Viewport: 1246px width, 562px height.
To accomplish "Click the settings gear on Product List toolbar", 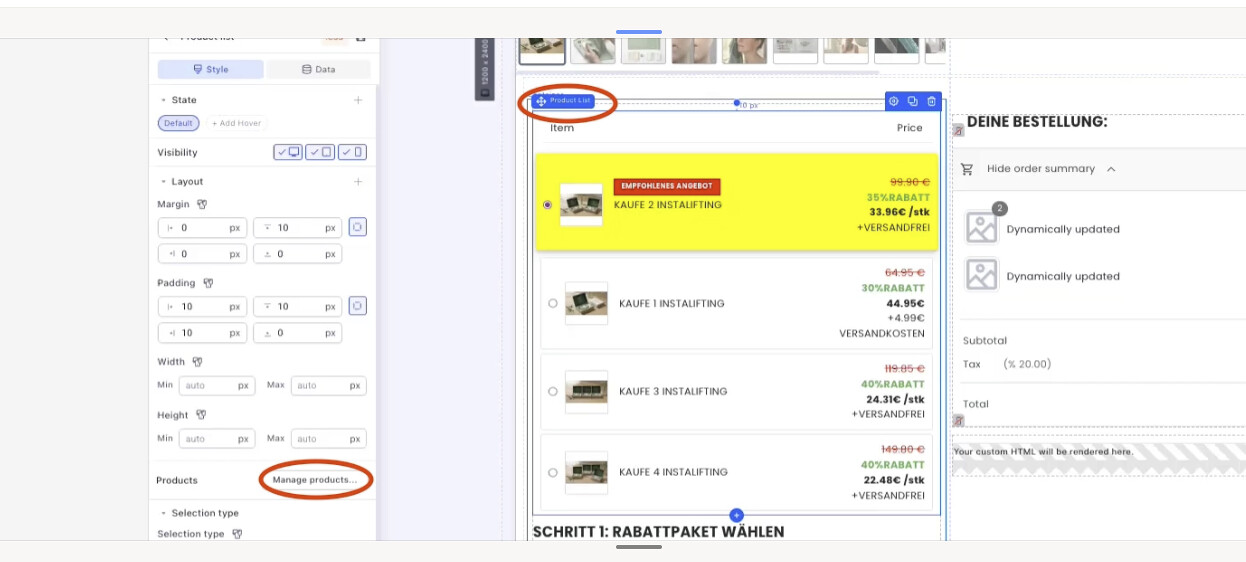I will click(894, 101).
